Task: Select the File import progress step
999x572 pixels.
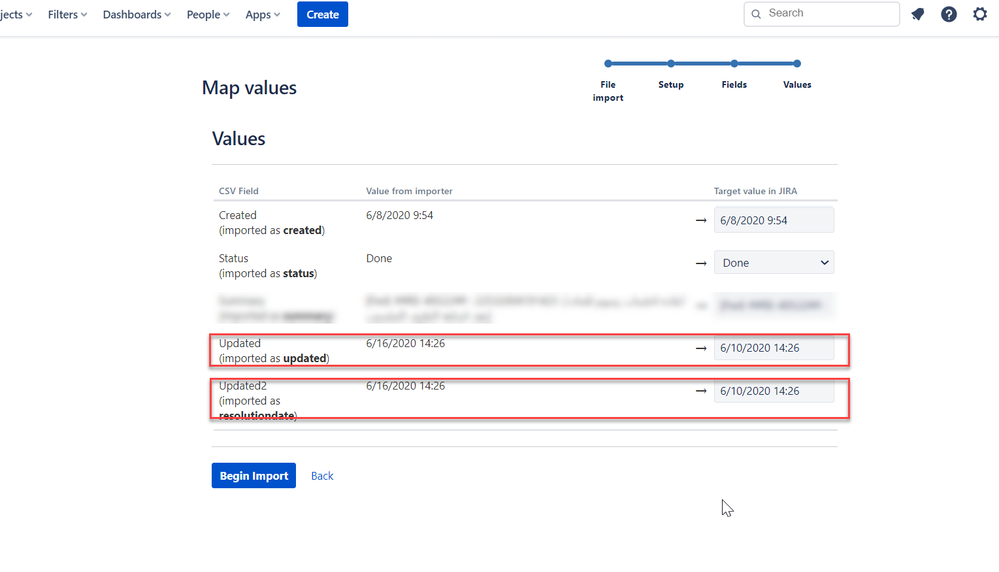Action: click(x=608, y=82)
